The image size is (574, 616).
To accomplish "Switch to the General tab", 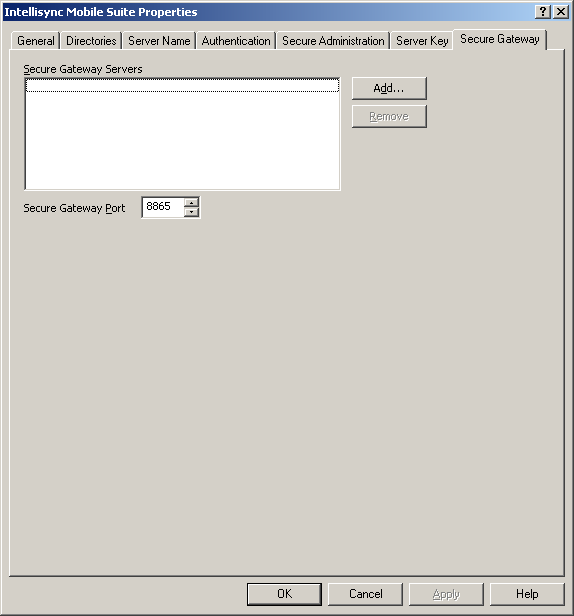I will [x=35, y=41].
